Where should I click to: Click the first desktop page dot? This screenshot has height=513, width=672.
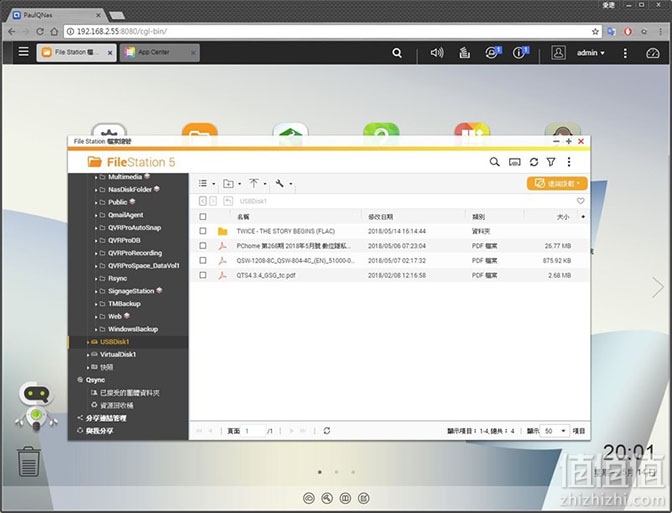(x=320, y=472)
